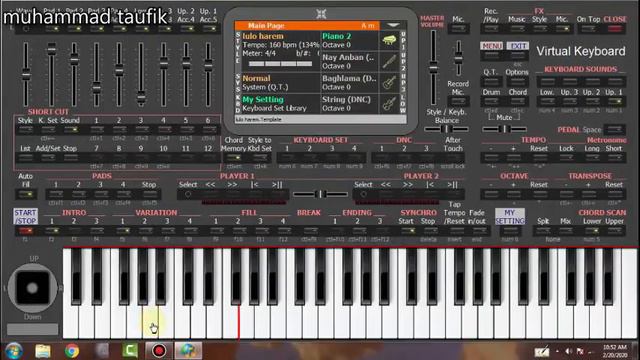Toggle FX Style switch
This screenshot has width=640, height=360.
[539, 29]
